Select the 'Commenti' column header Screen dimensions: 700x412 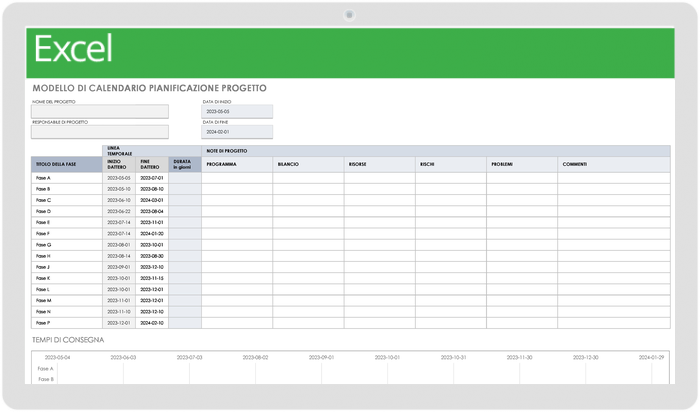tap(614, 164)
